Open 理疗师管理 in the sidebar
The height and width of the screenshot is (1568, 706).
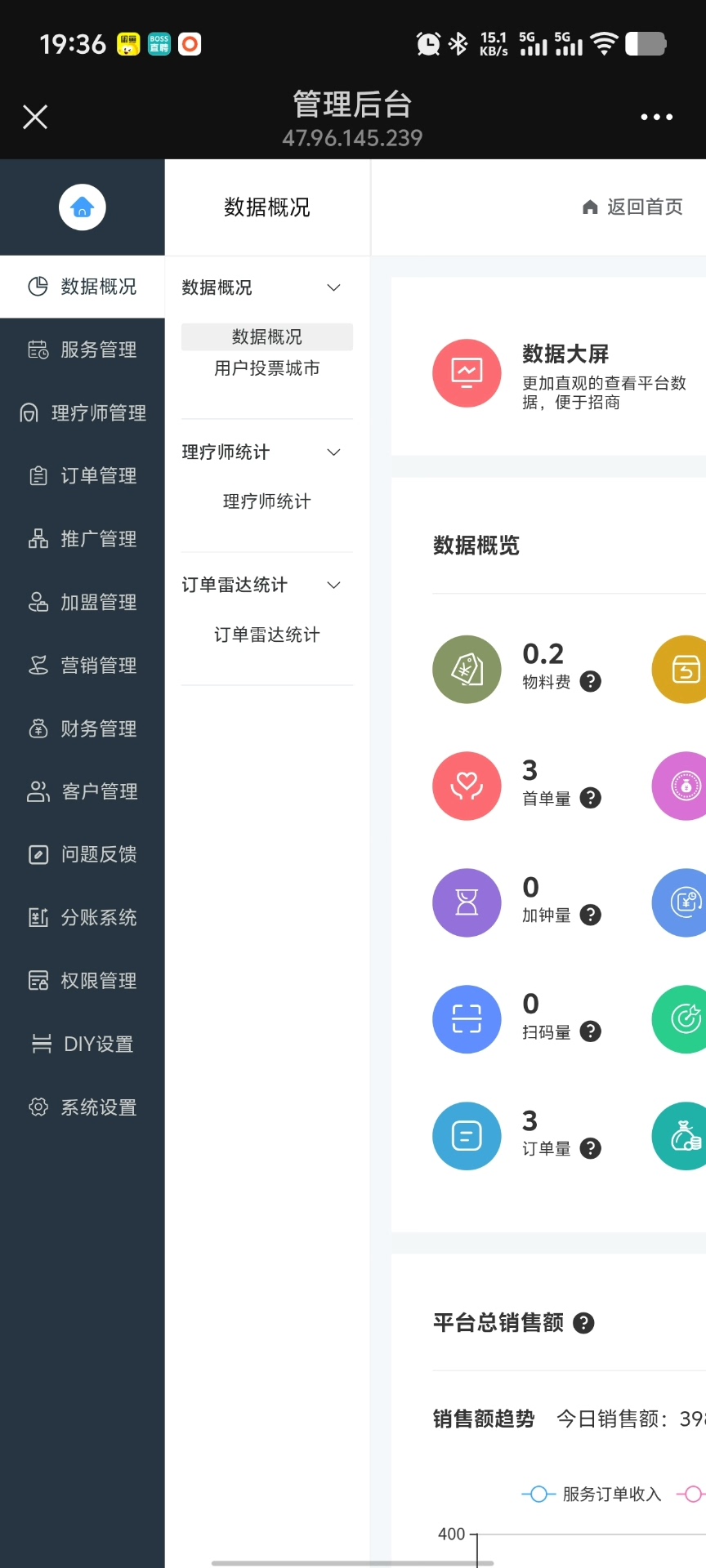(83, 412)
